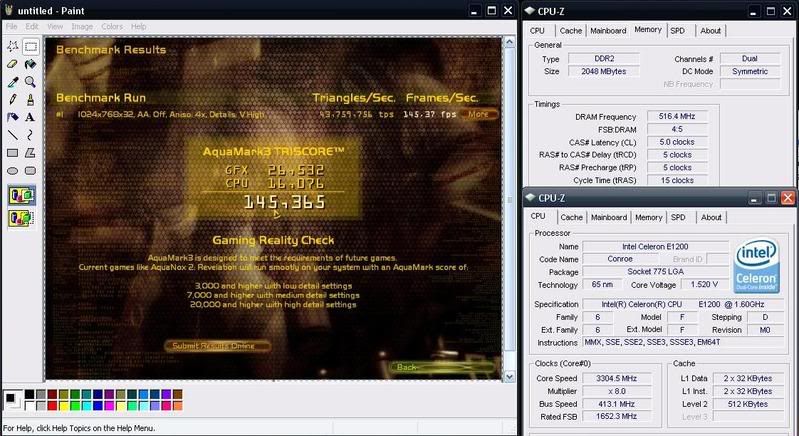Click the Type field showing DDR2
The height and width of the screenshot is (436, 799).
pos(604,59)
